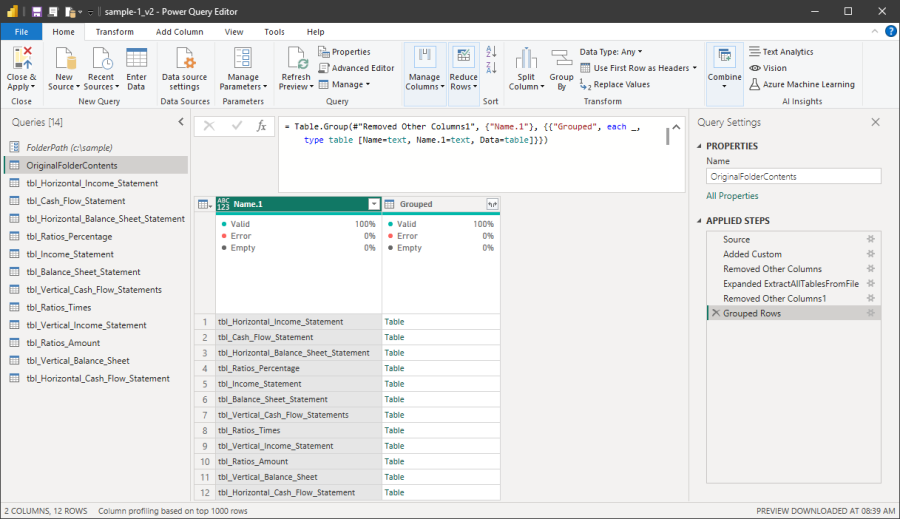Click the fx formula button
Viewport: 900px width, 519px height.
tap(261, 126)
